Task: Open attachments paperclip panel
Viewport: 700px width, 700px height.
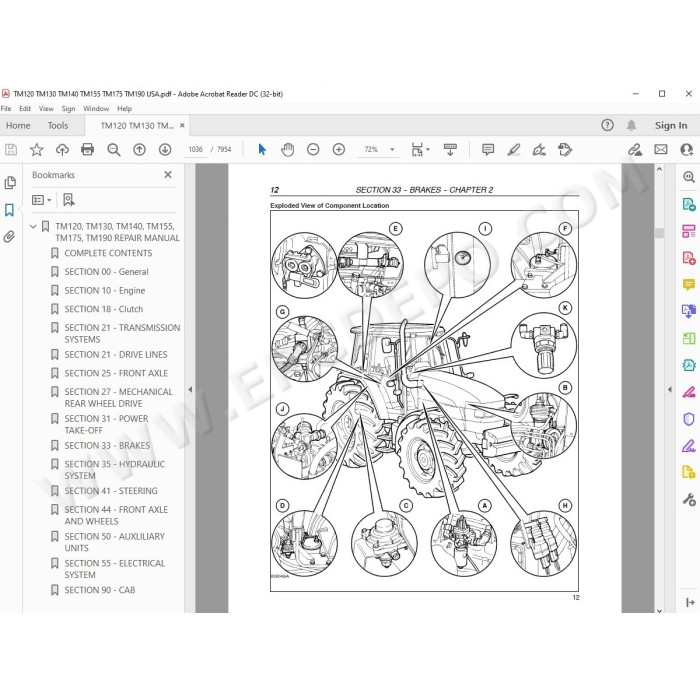Action: pyautogui.click(x=9, y=237)
